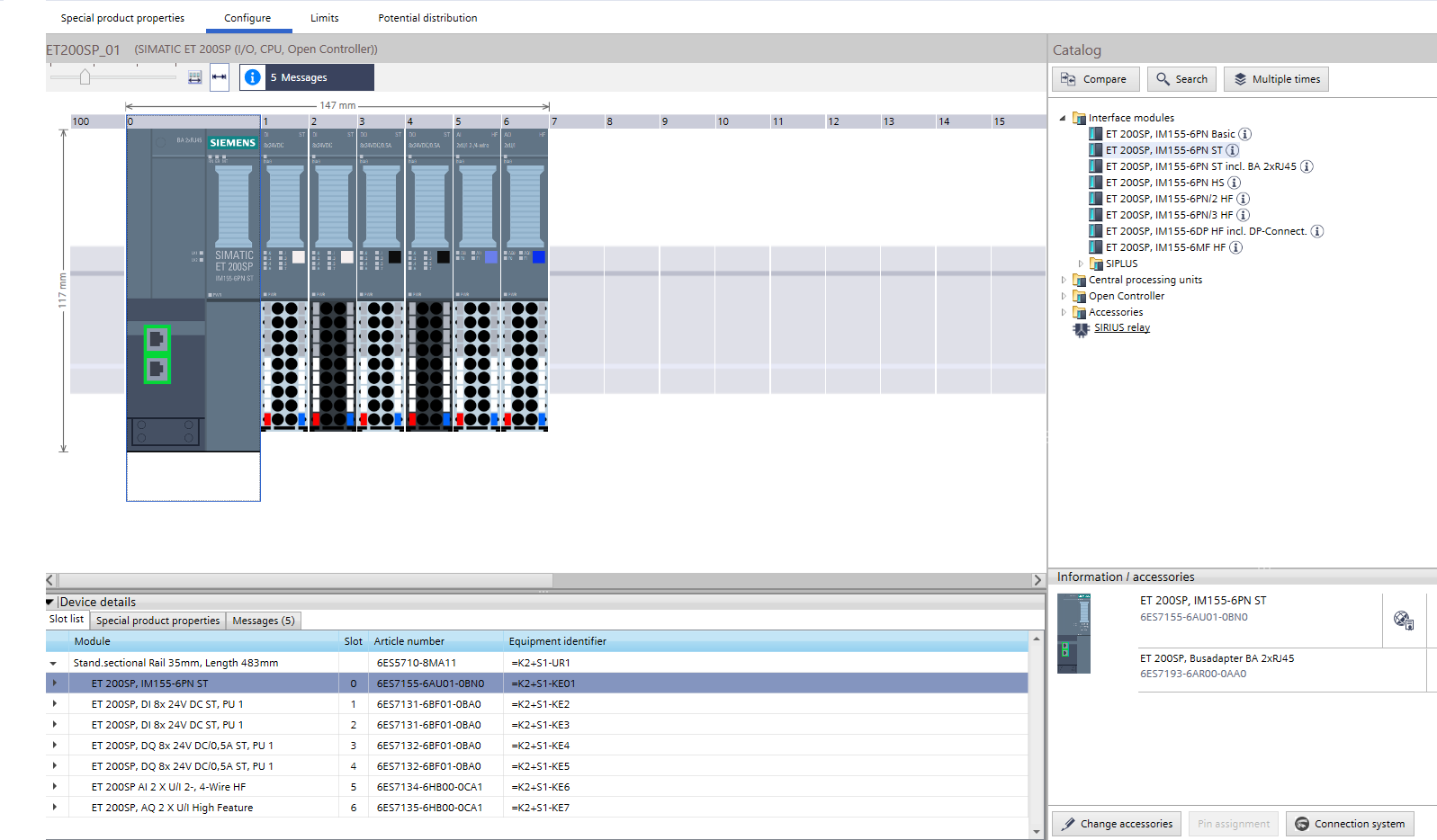Screen dimensions: 1437x840
Task: Switch to the Limits tab
Action: [324, 18]
